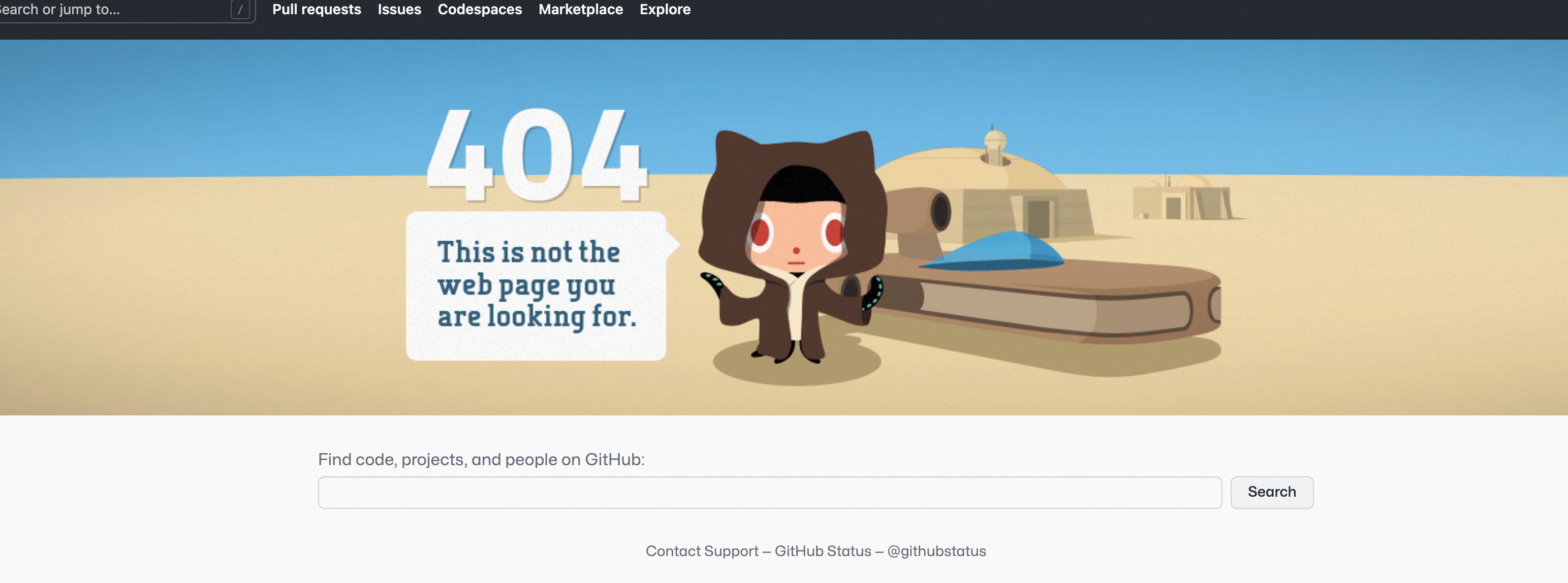Viewport: 1568px width, 583px height.
Task: Click the Jedi Octocat mascot
Action: 794,243
